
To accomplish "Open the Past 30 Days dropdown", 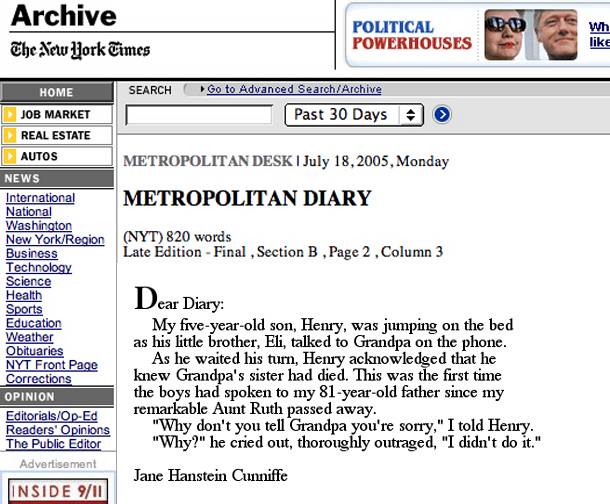I will click(354, 115).
